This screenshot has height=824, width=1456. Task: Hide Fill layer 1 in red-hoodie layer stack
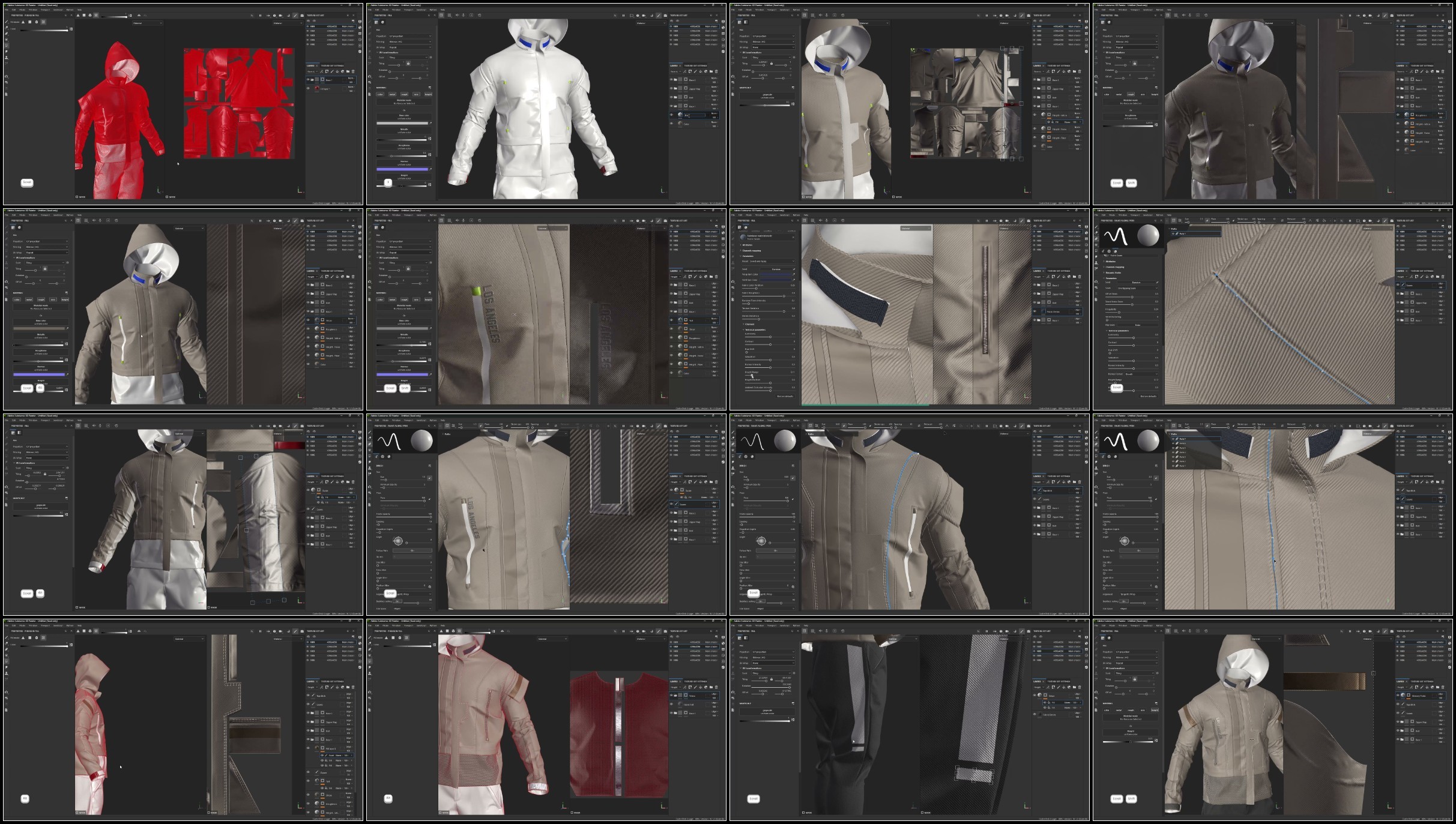[308, 88]
